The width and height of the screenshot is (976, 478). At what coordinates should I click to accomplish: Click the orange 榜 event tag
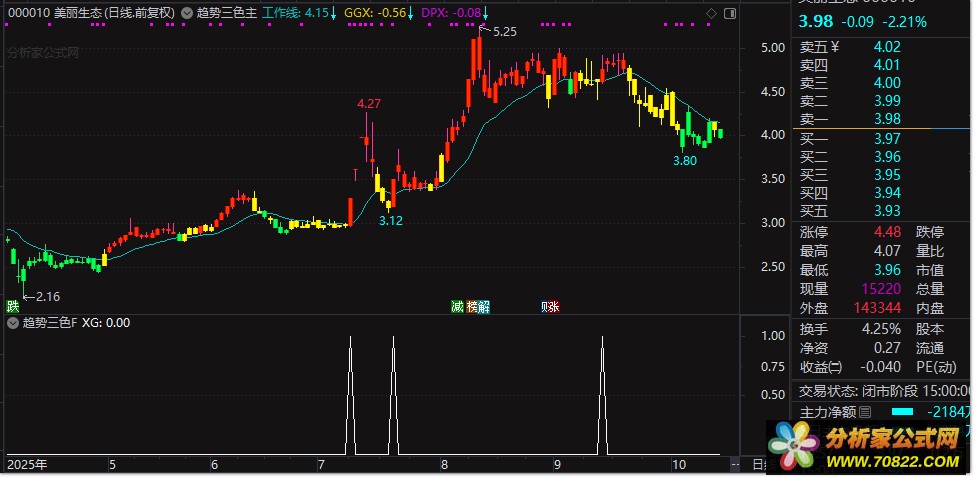471,306
